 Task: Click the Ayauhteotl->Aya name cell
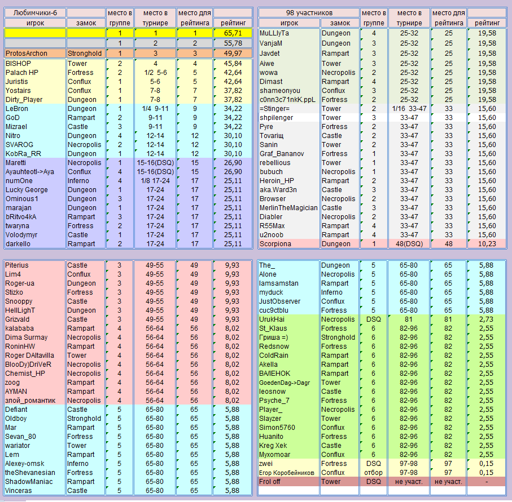click(35, 171)
